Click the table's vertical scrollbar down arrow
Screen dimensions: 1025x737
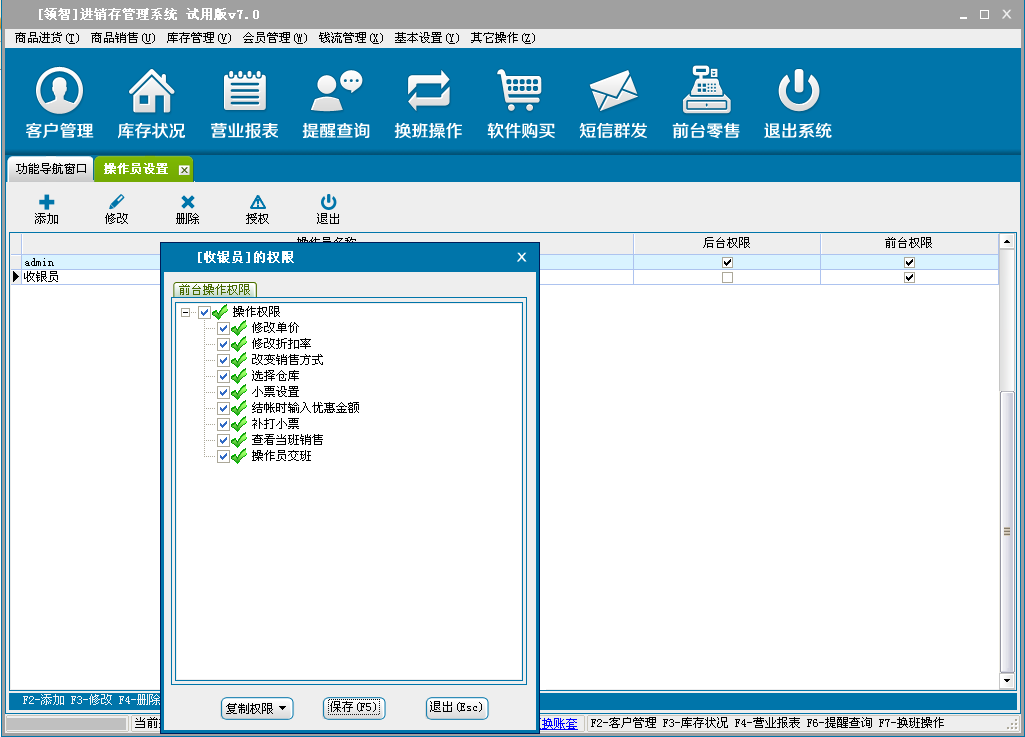[x=1007, y=681]
